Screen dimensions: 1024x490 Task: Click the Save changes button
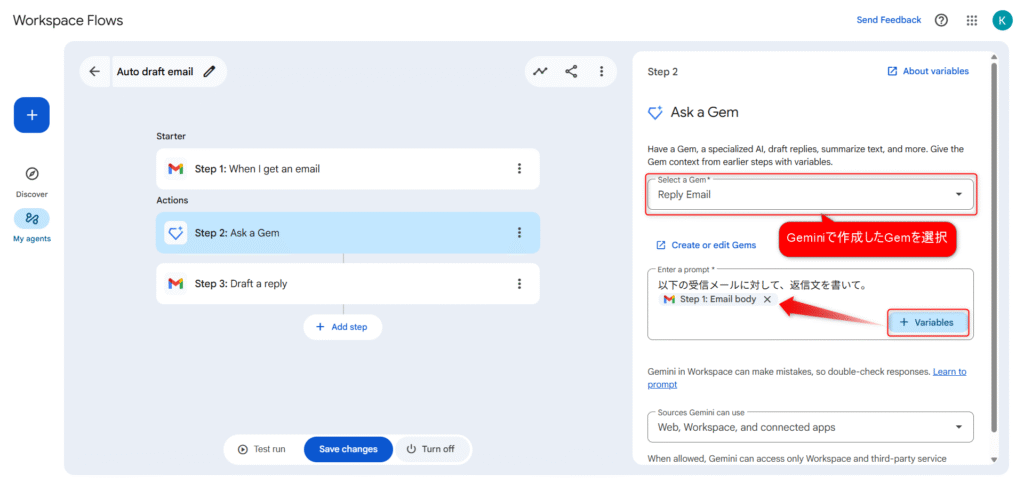348,449
